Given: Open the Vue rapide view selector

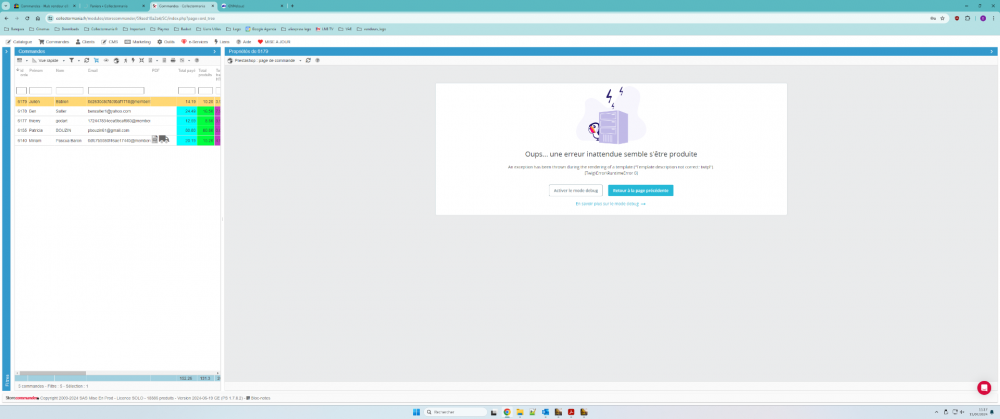Looking at the screenshot, I should 48,60.
